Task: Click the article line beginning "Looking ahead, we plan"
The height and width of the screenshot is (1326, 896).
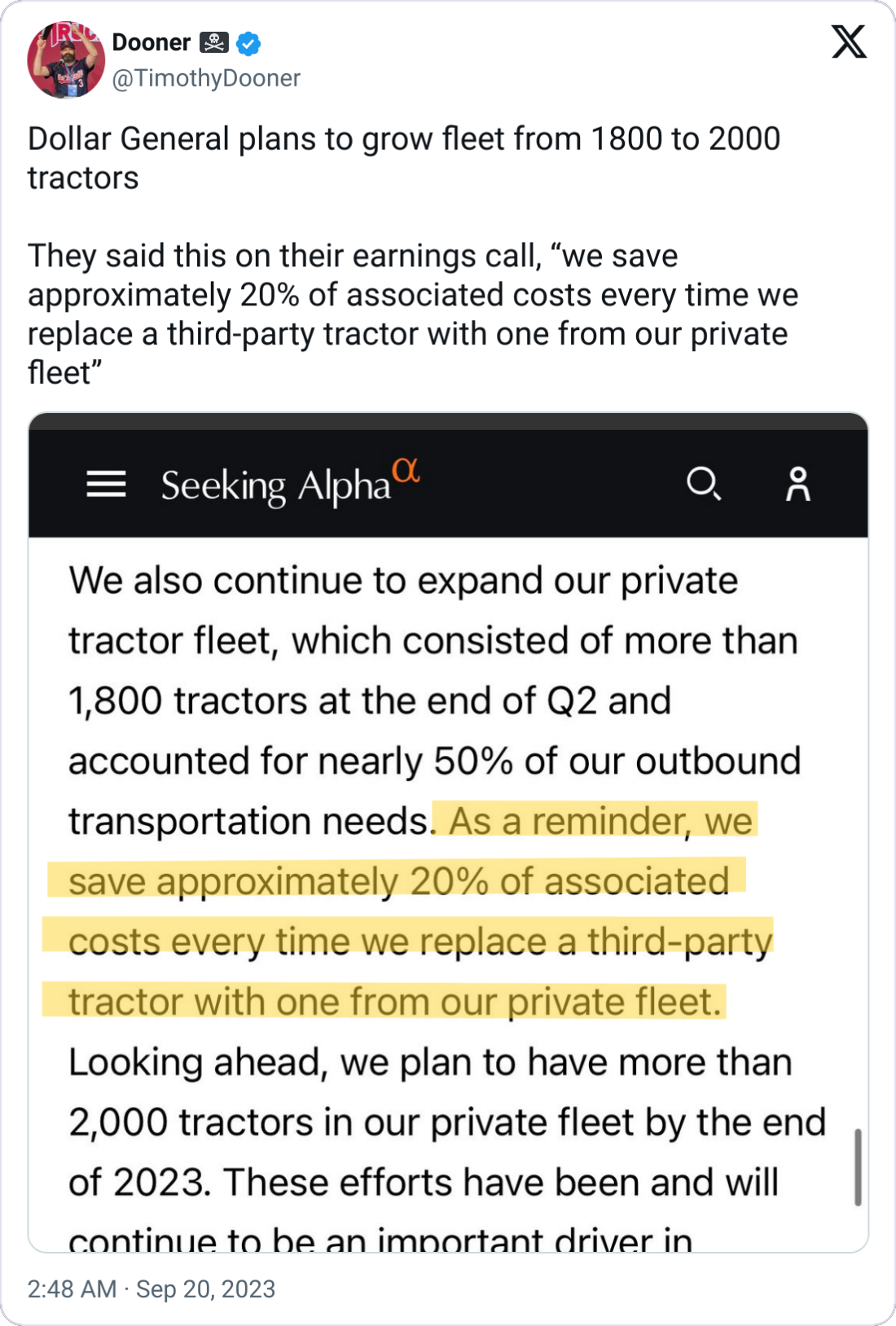Action: pyautogui.click(x=430, y=1062)
